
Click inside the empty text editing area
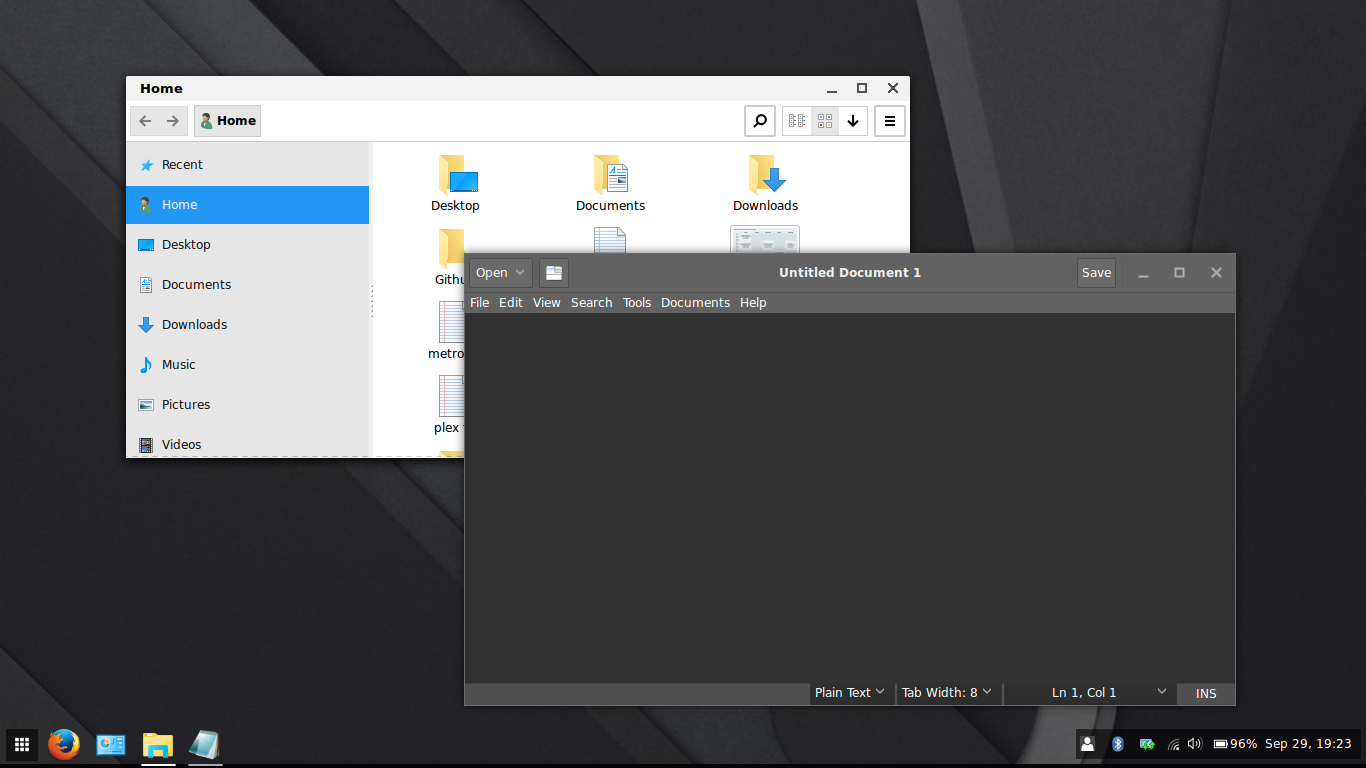pyautogui.click(x=850, y=498)
